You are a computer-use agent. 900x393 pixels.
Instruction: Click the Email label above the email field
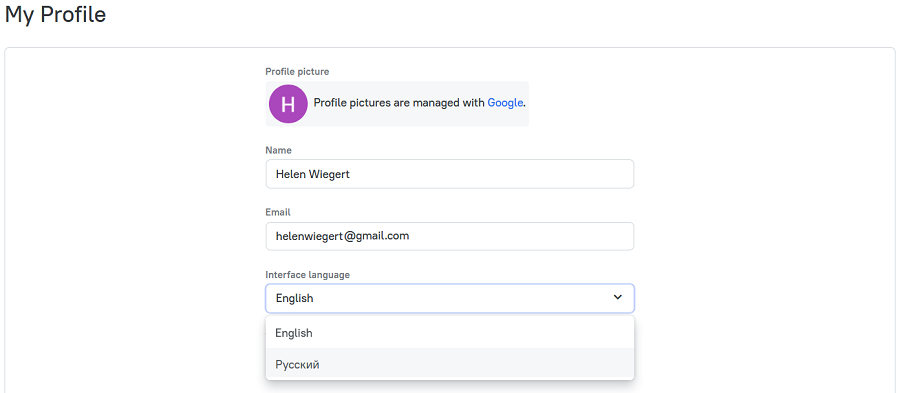tap(278, 212)
